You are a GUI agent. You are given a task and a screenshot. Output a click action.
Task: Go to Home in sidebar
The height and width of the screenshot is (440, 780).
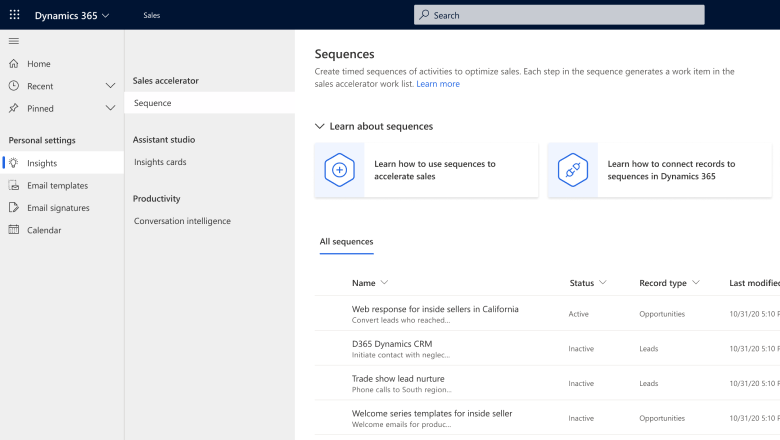pyautogui.click(x=39, y=64)
